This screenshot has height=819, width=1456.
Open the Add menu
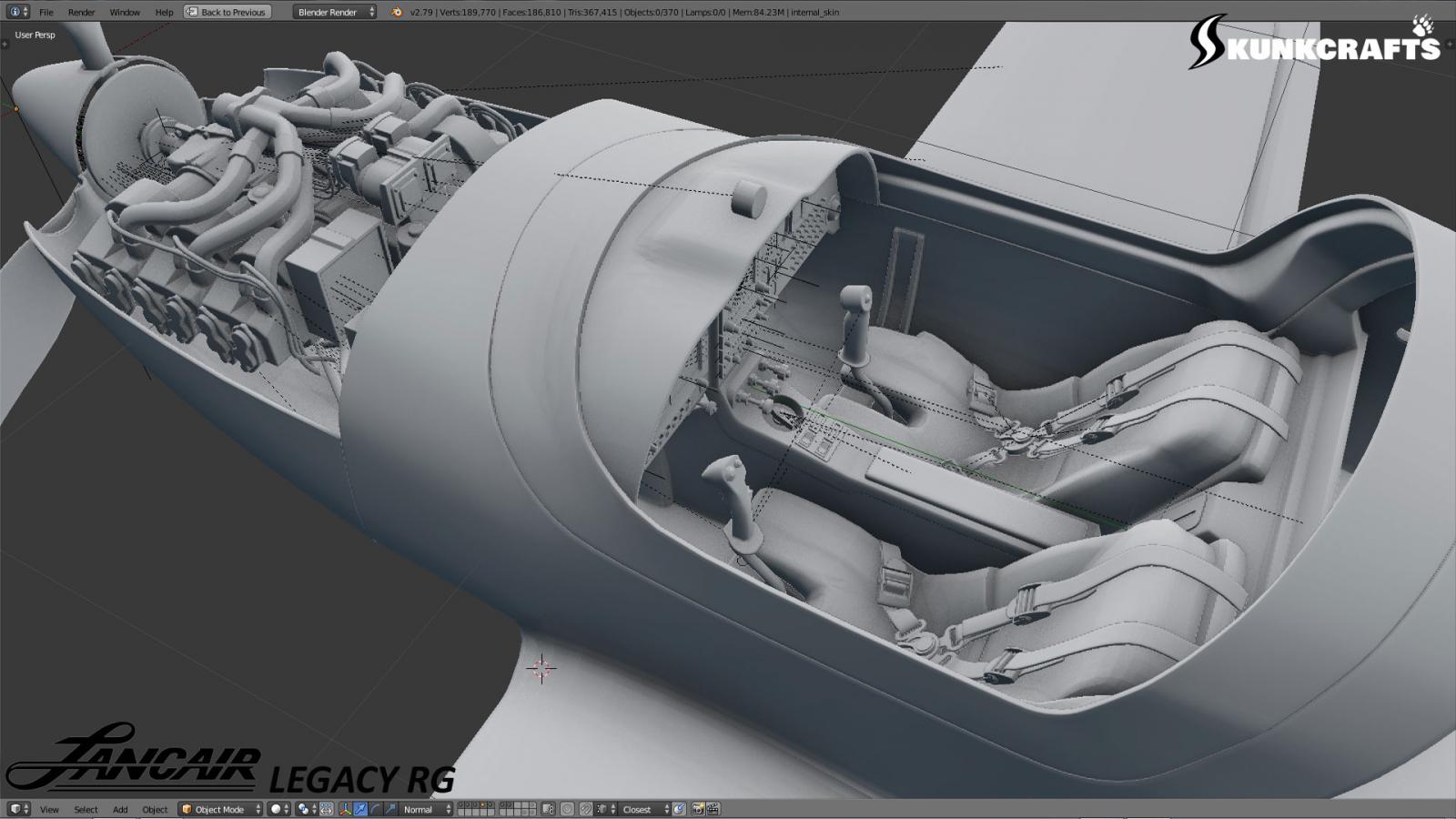(120, 809)
